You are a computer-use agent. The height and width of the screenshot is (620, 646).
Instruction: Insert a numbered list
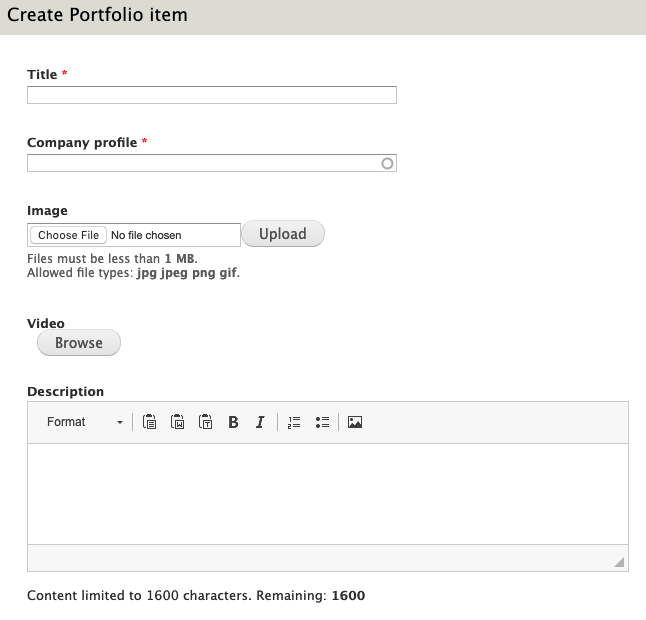(x=294, y=422)
